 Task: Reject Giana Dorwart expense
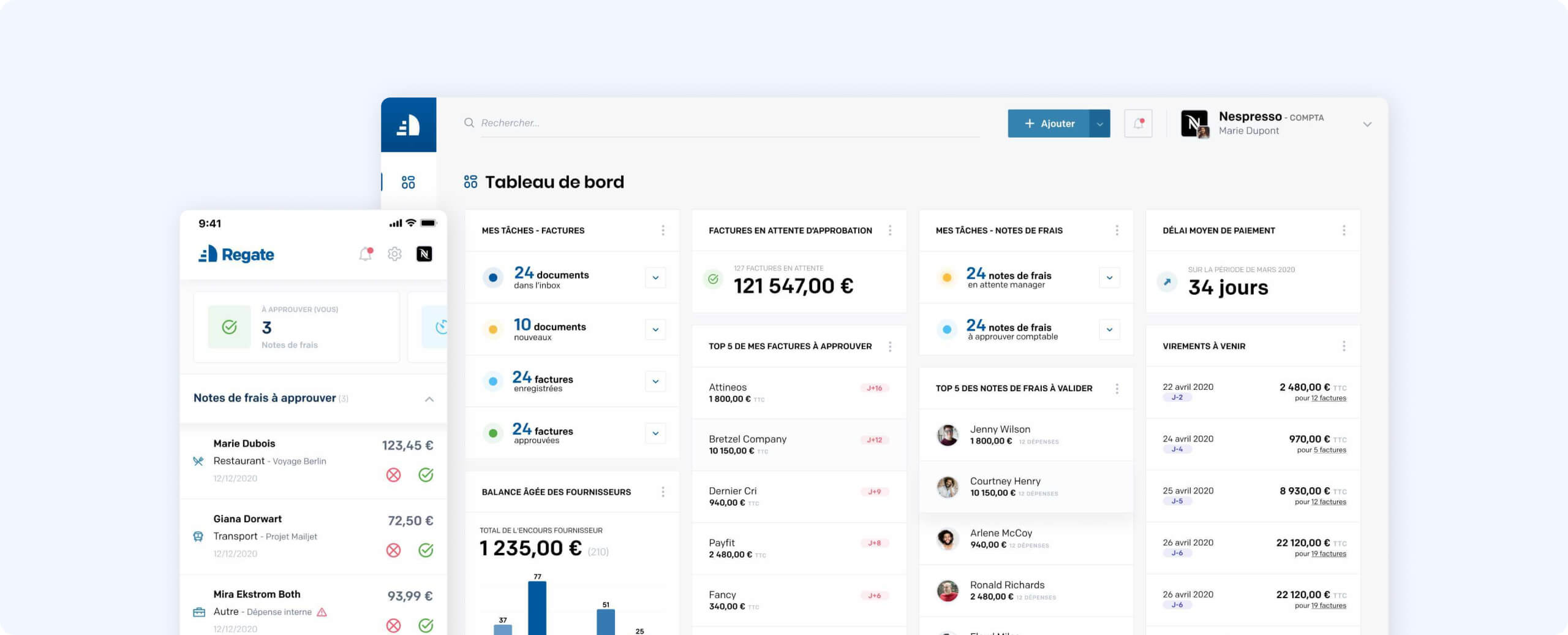pyautogui.click(x=393, y=550)
